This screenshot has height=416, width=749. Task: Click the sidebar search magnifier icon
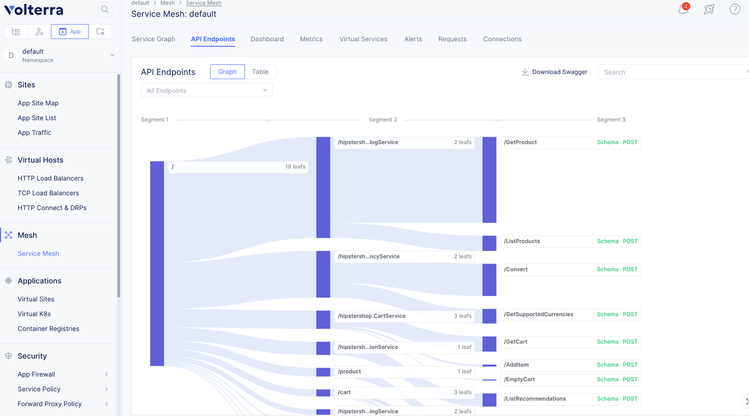pos(105,10)
